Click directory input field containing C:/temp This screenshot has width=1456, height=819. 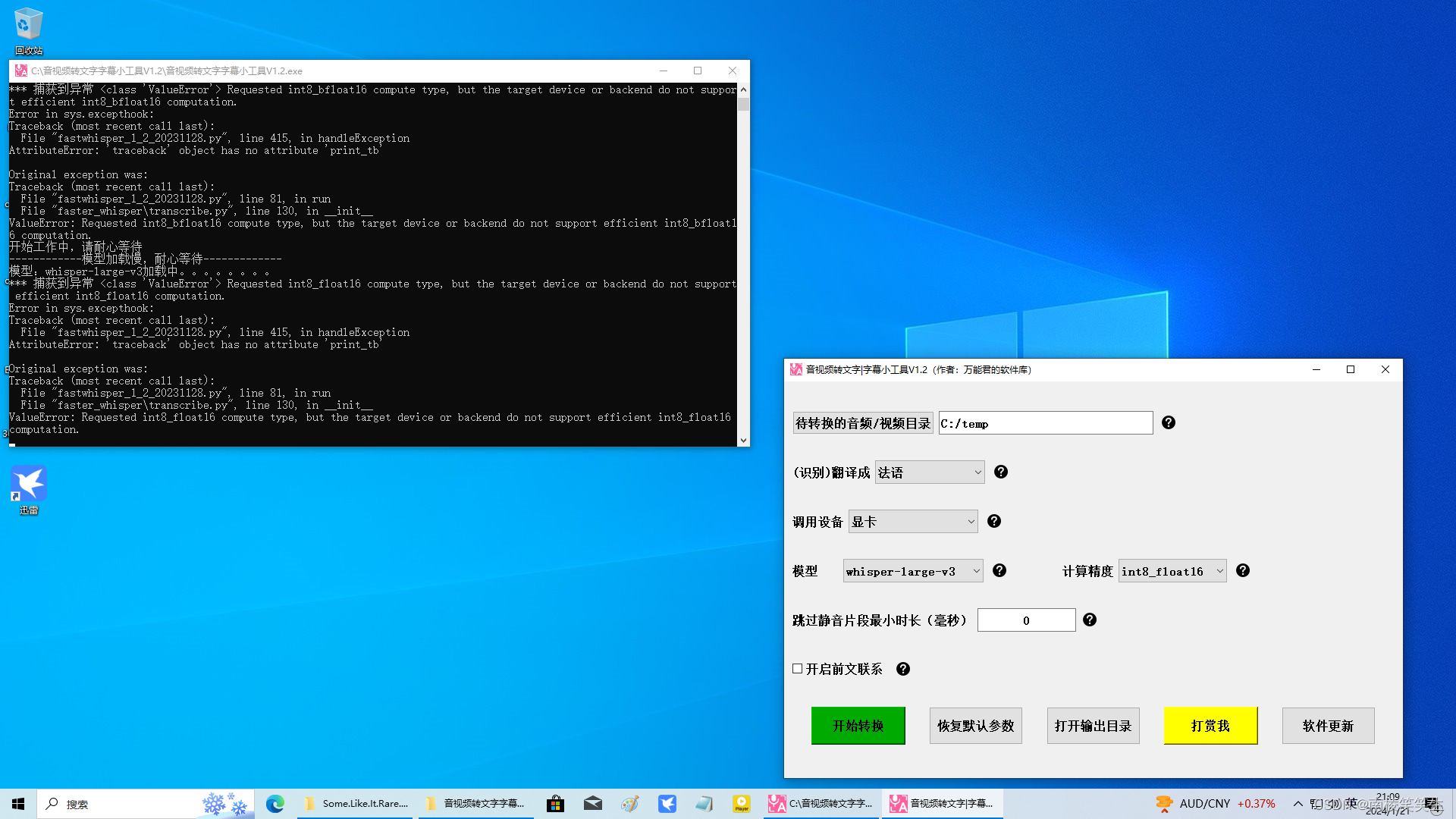tap(1045, 423)
